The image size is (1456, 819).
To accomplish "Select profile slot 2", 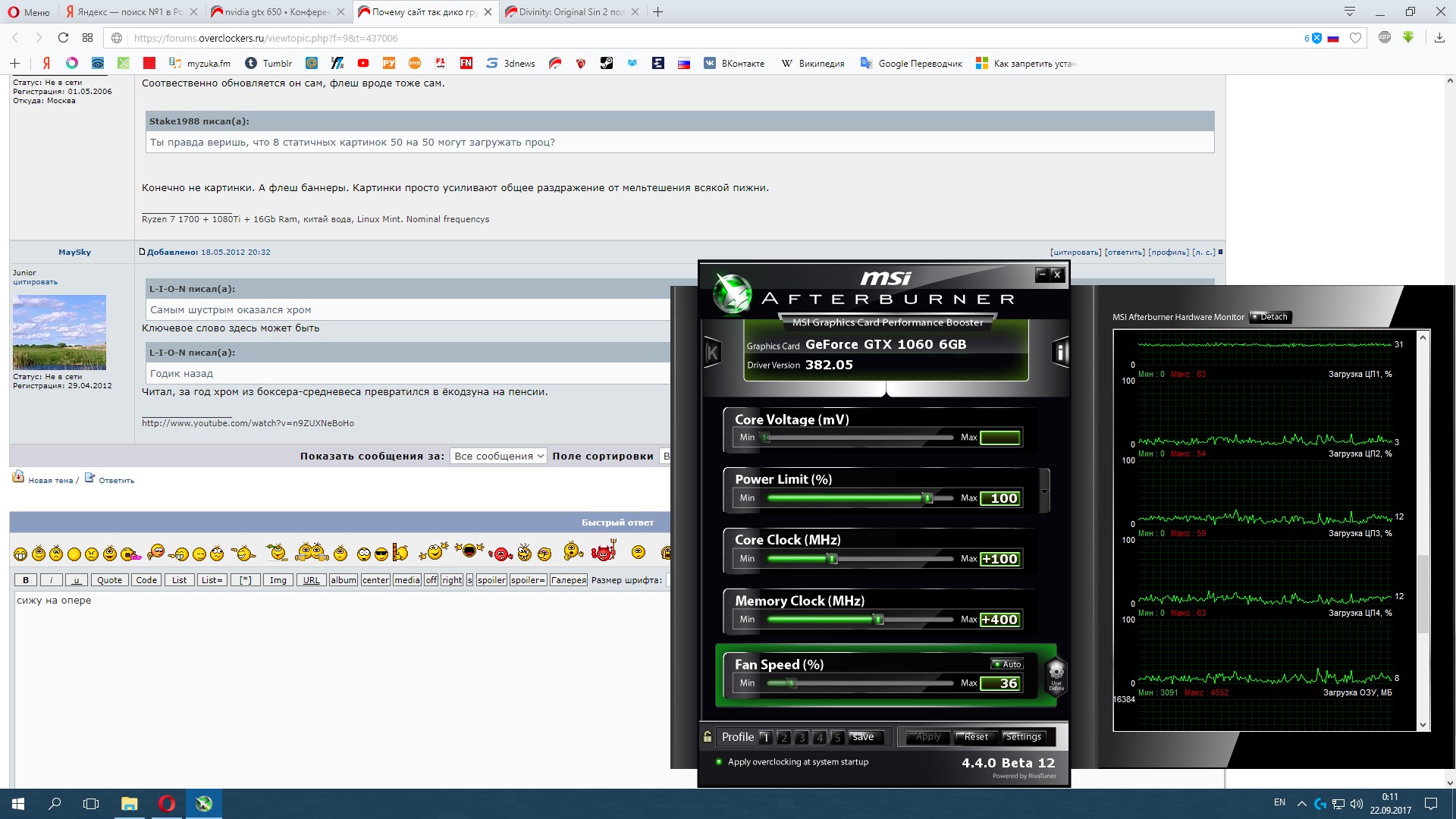I will (783, 737).
